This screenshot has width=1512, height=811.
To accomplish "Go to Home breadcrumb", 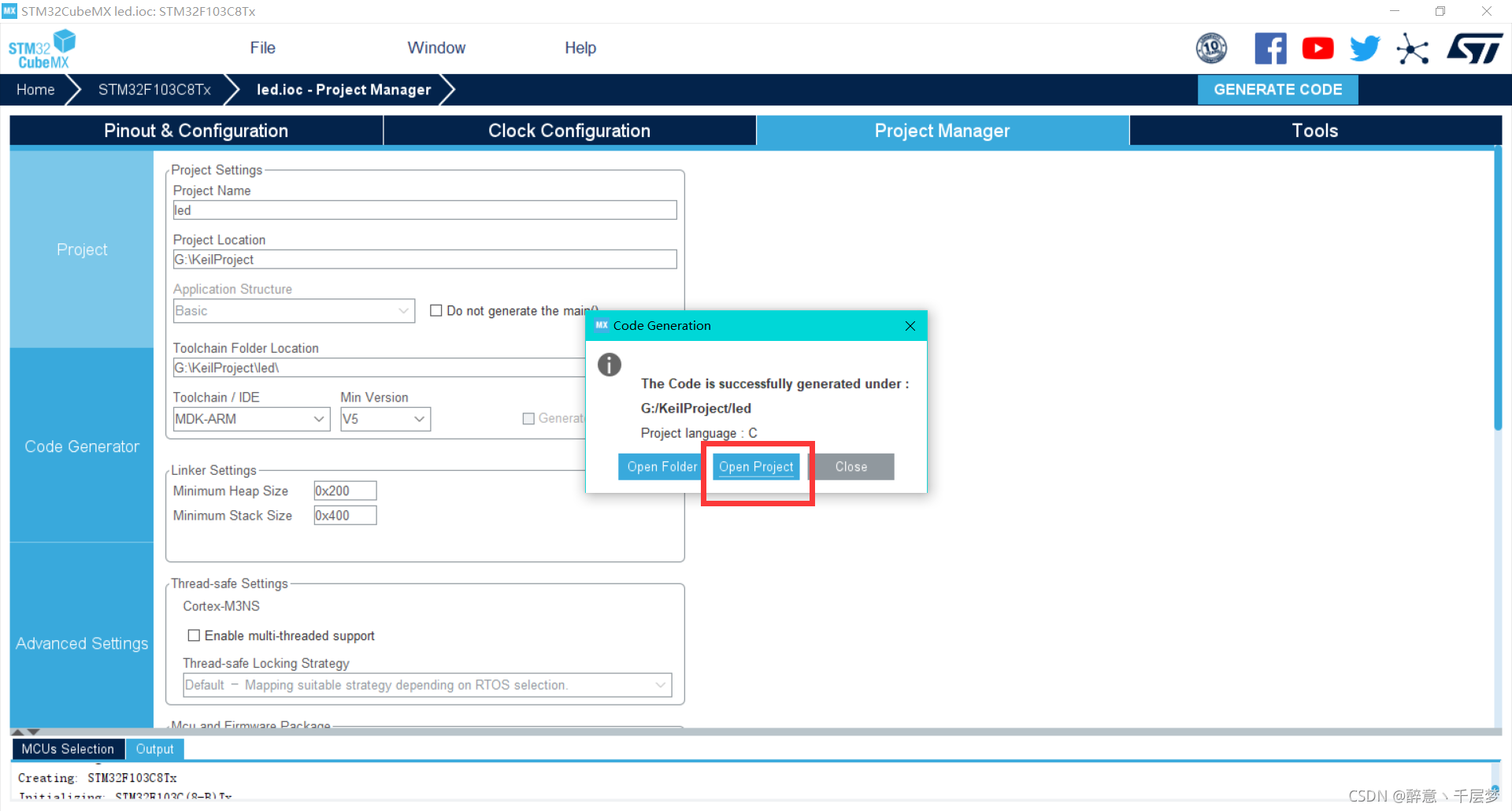I will coord(35,90).
